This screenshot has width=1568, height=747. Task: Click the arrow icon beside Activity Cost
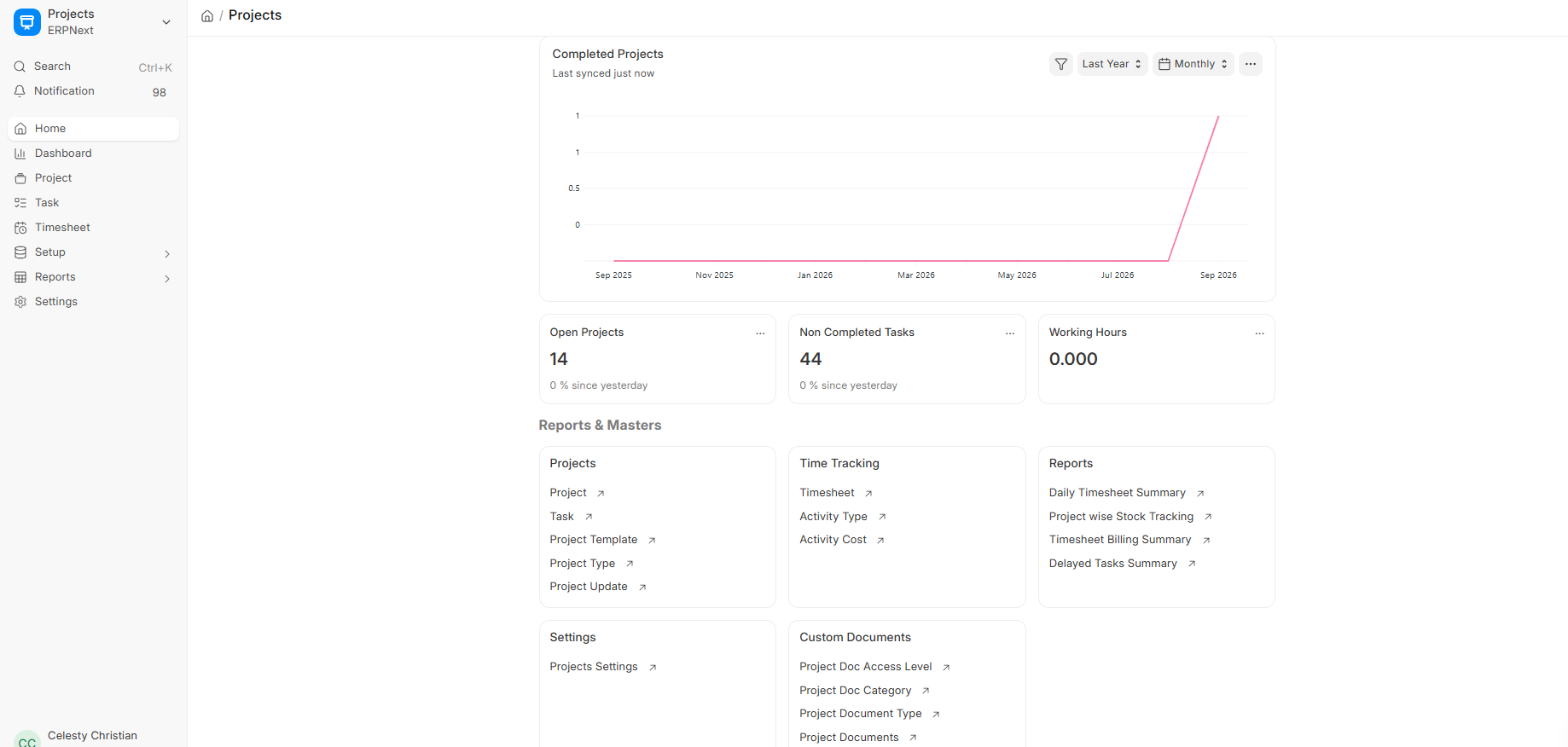(880, 541)
